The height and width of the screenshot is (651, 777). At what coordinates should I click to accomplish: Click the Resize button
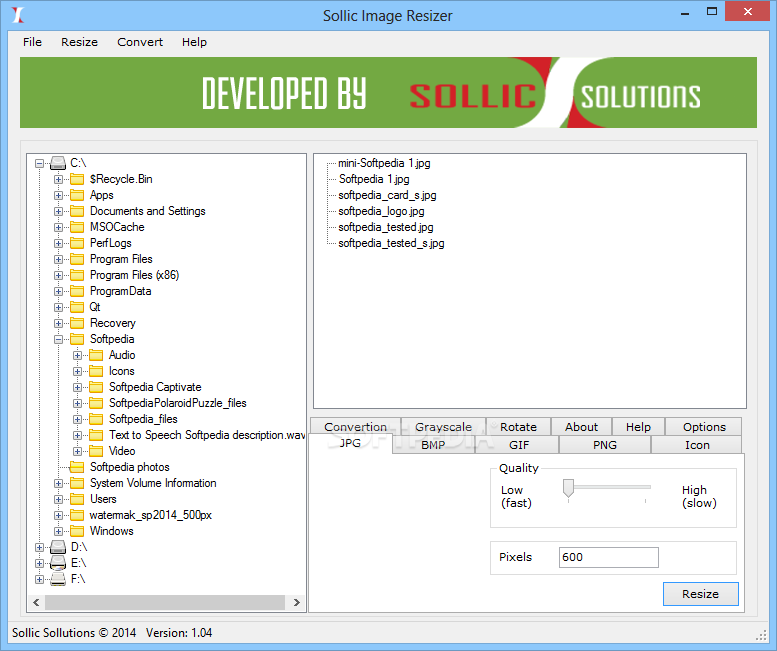pos(701,594)
